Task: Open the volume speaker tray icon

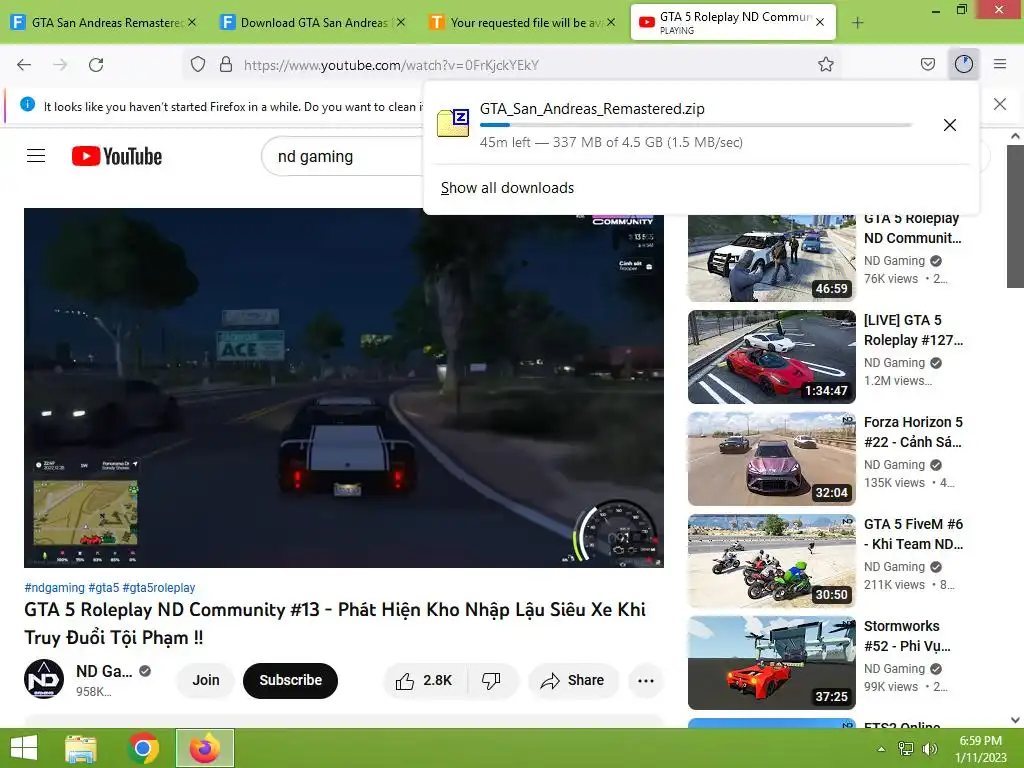Action: coord(929,749)
